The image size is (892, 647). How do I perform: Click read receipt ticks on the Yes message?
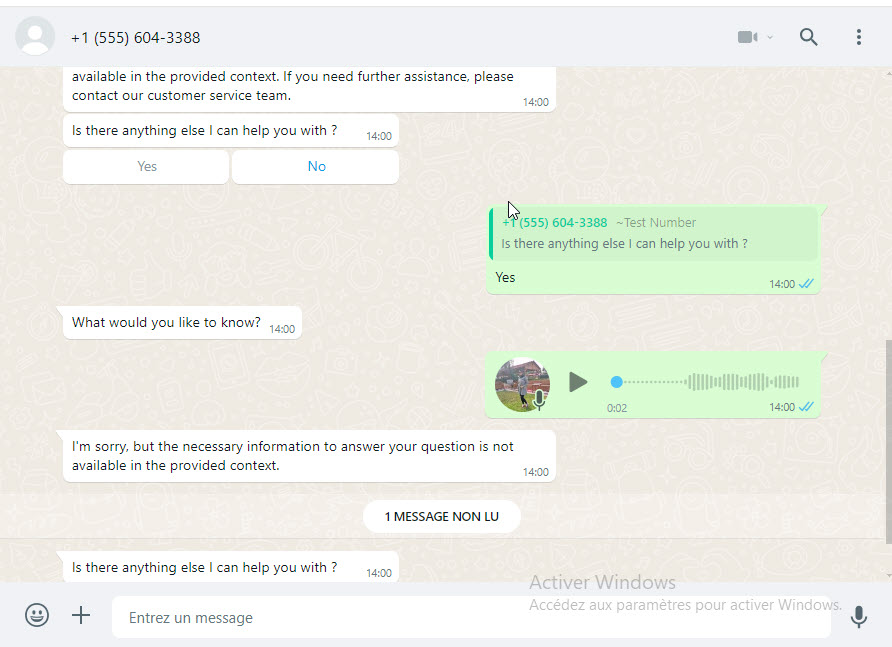[806, 283]
